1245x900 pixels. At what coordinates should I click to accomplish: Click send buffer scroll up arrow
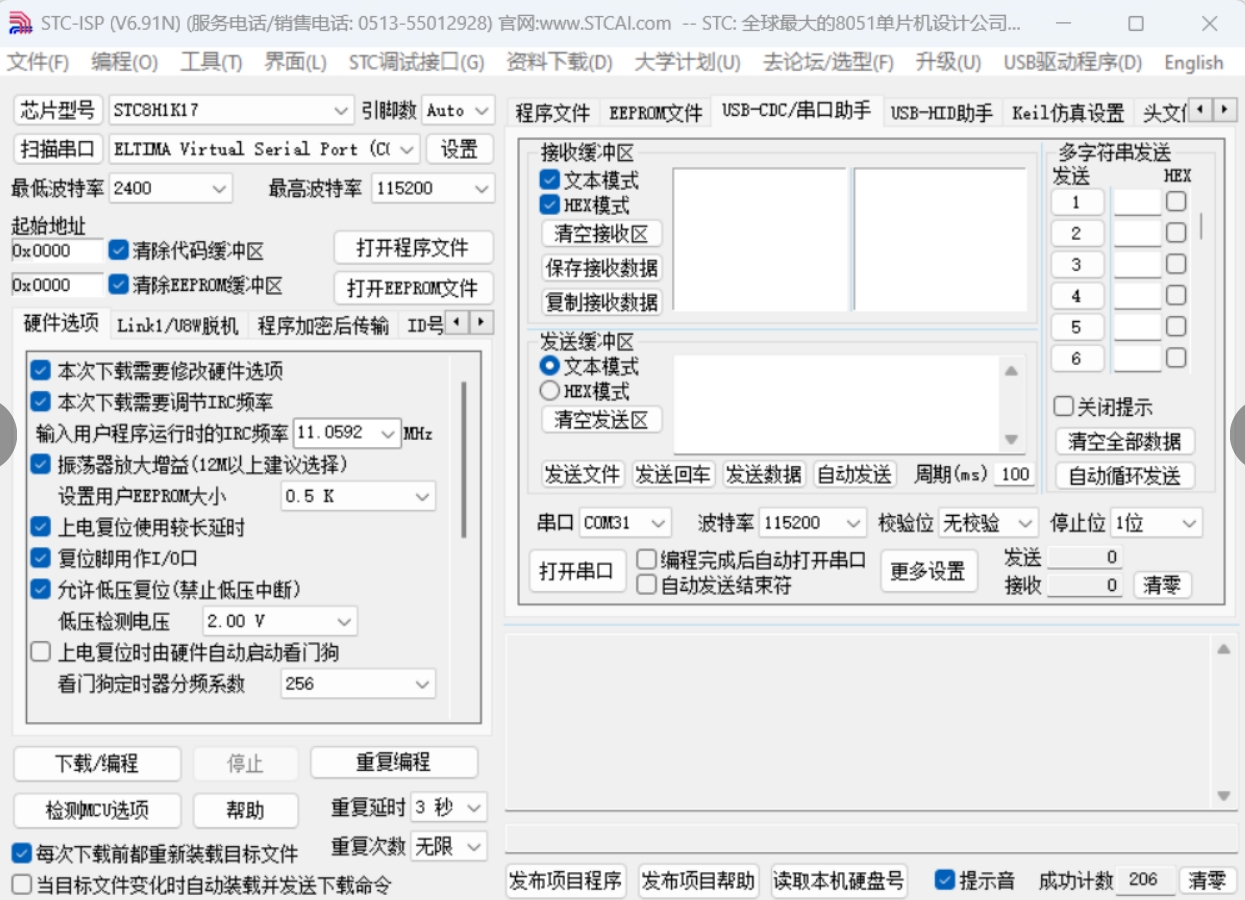(1011, 371)
